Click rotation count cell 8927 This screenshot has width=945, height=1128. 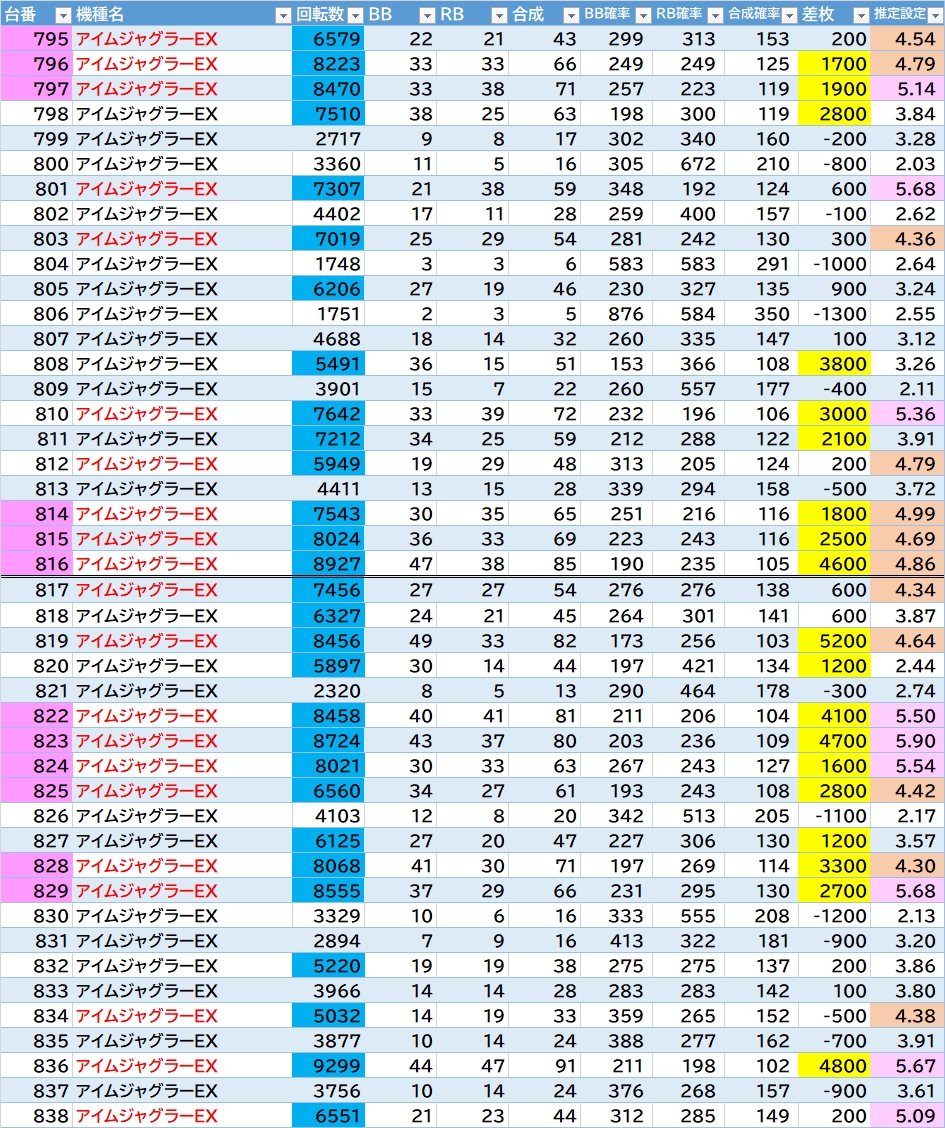(x=328, y=564)
